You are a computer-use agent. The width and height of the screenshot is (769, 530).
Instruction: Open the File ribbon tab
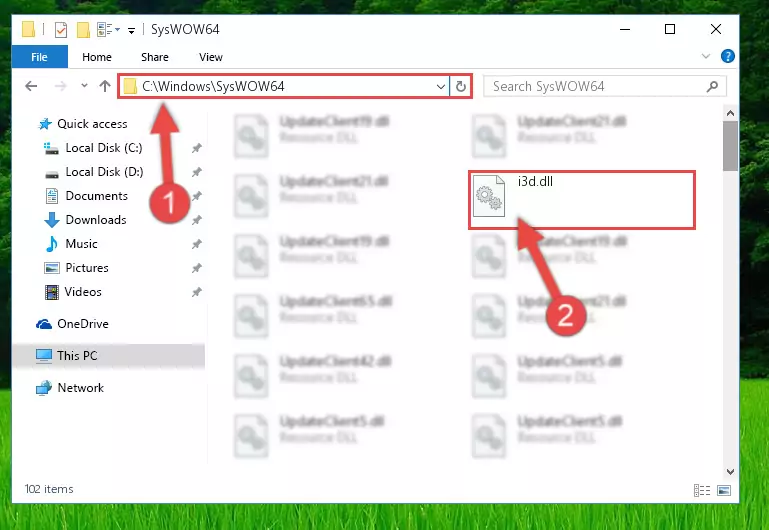click(x=39, y=57)
